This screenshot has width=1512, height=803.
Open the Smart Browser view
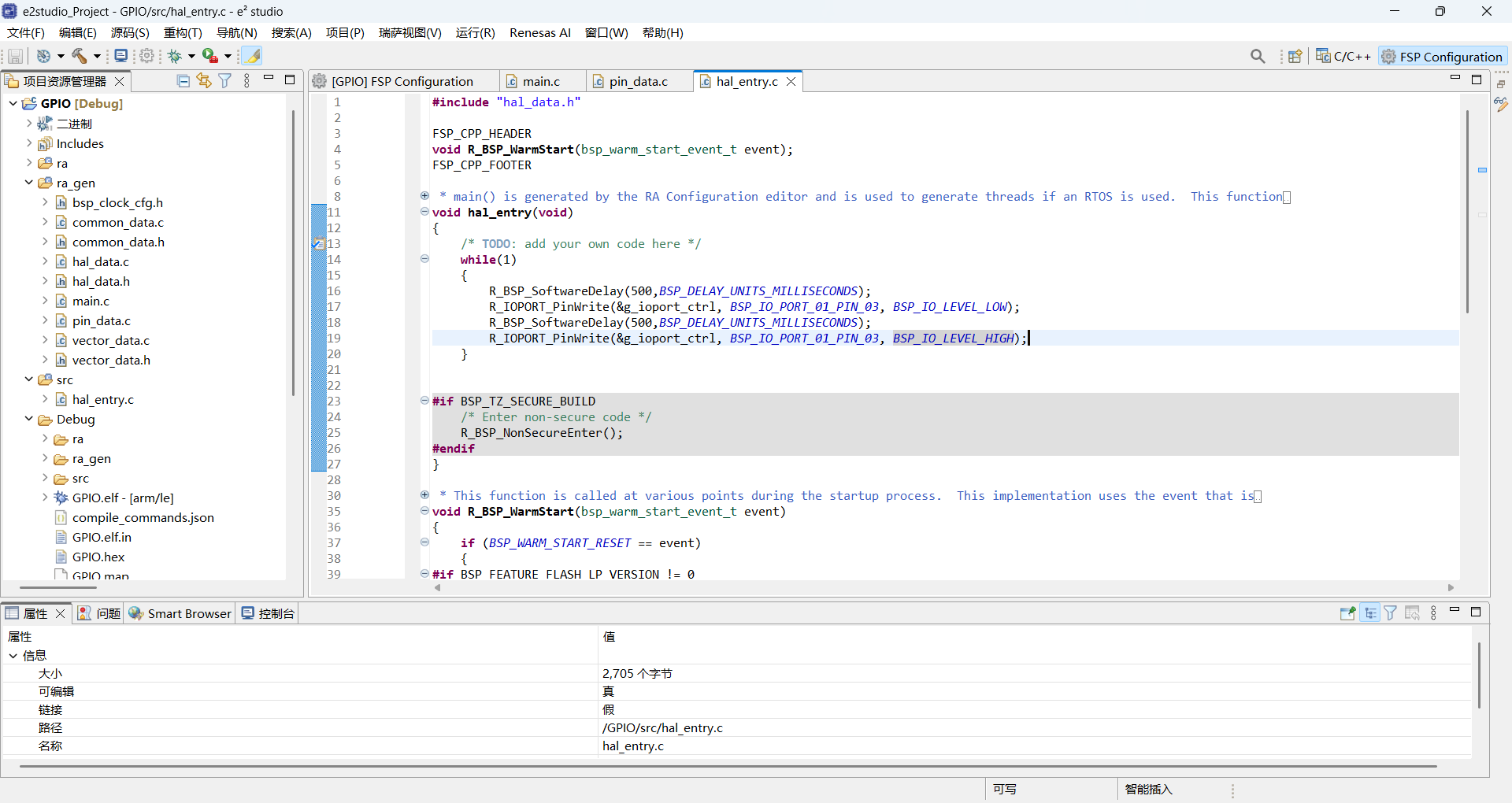[x=180, y=613]
